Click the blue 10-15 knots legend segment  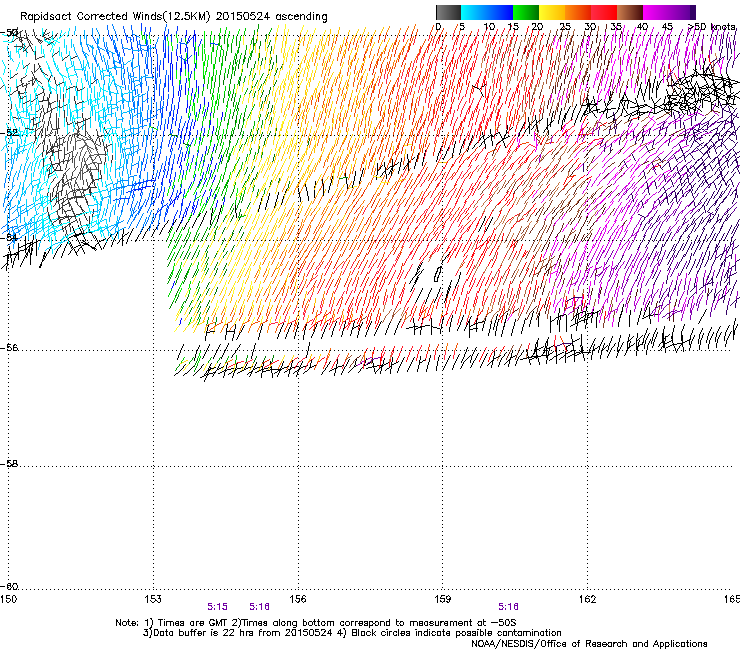tap(500, 12)
